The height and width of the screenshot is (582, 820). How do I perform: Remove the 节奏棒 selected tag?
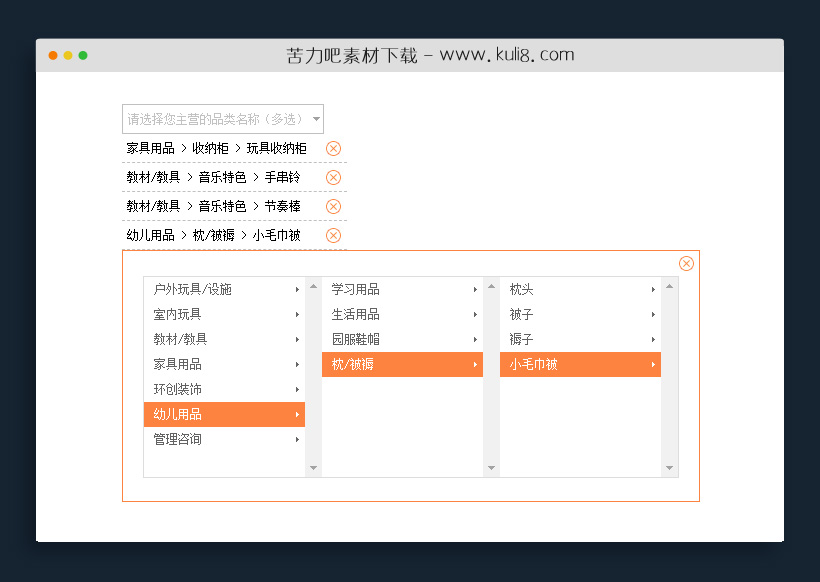(x=333, y=206)
